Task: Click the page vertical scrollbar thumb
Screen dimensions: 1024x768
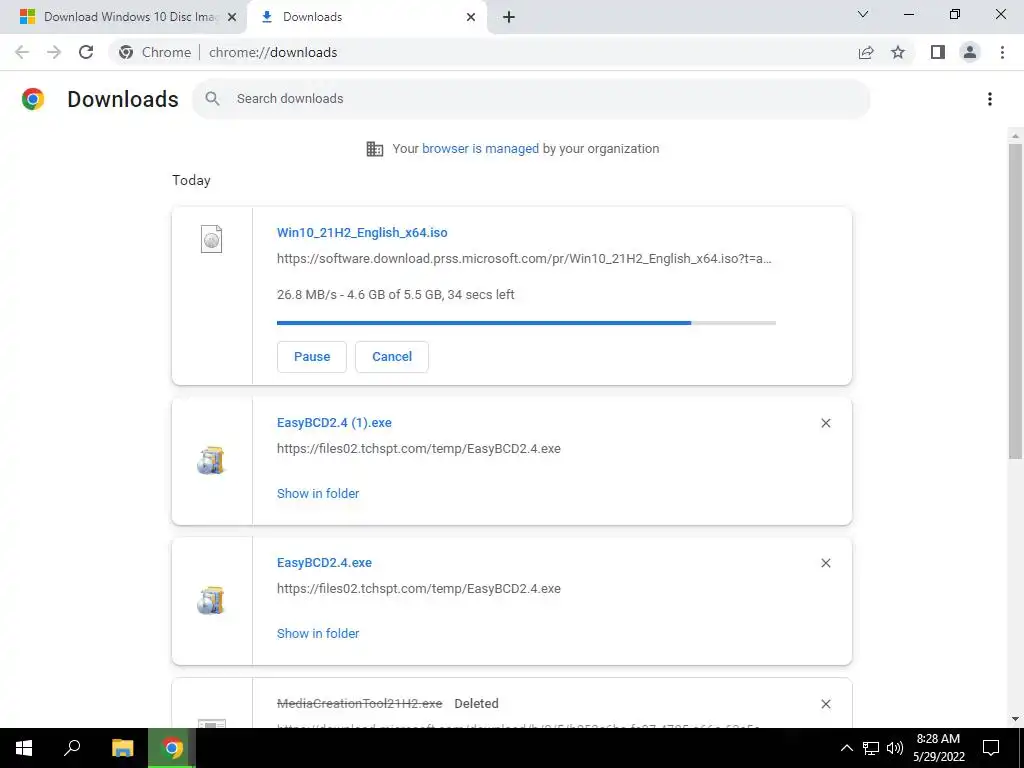Action: (x=1015, y=300)
